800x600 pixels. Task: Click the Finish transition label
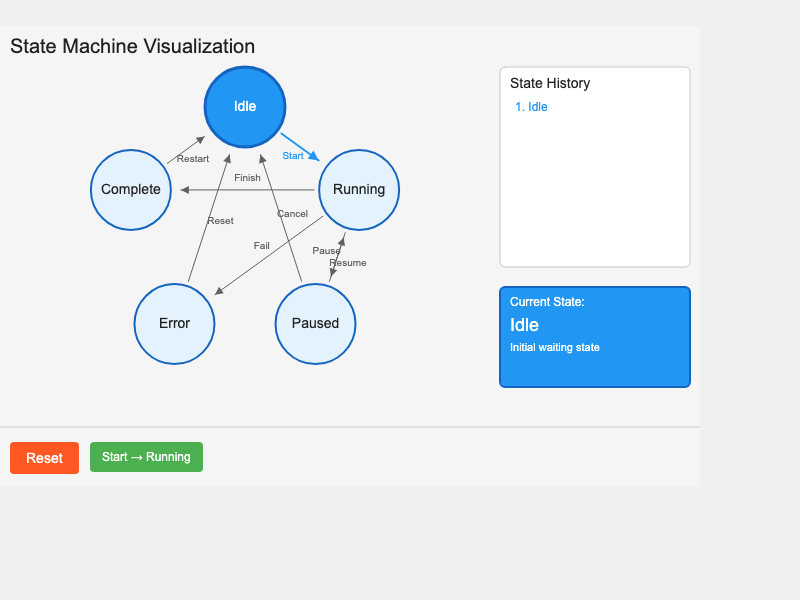[247, 178]
